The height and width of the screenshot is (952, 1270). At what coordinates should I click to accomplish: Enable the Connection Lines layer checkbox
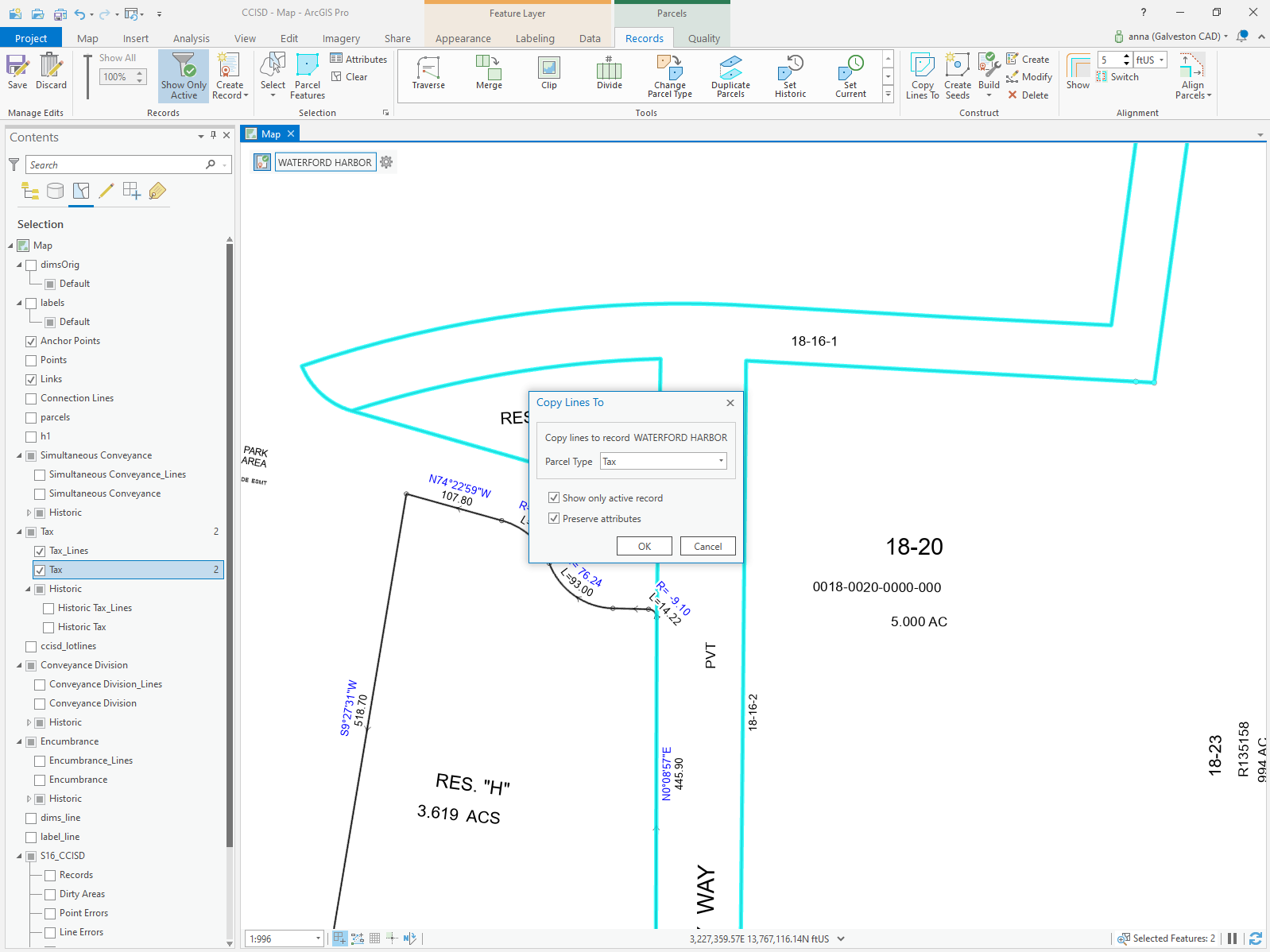tap(31, 398)
